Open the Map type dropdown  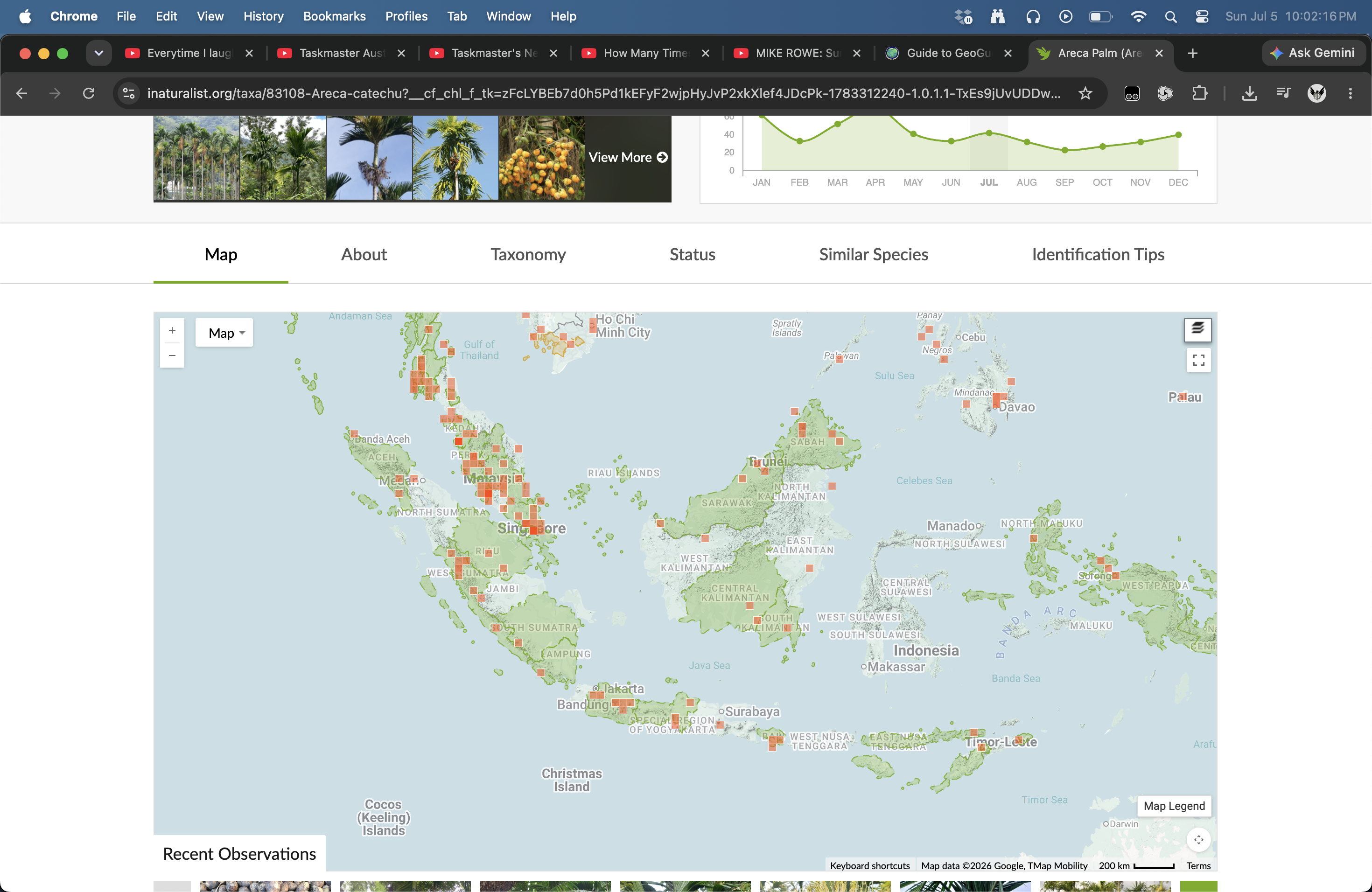click(224, 333)
